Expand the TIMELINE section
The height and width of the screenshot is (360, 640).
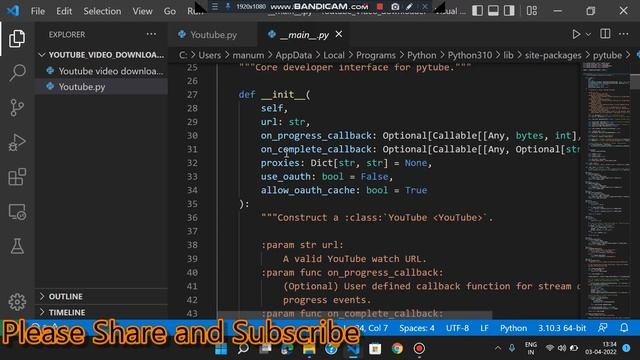coord(102,312)
